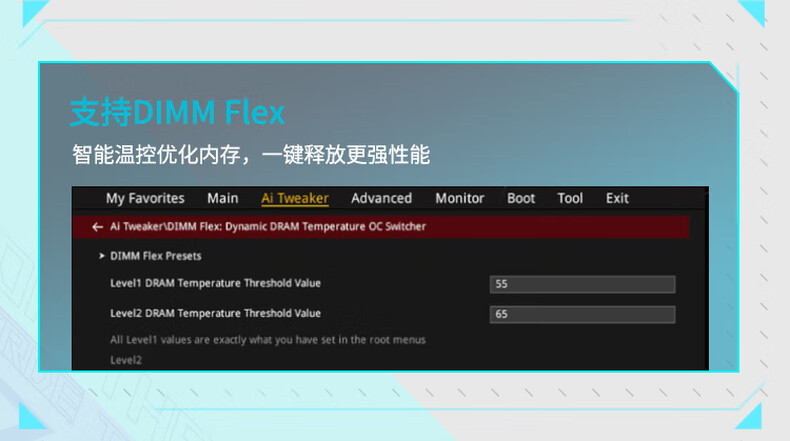This screenshot has height=441, width=790.
Task: Go to the Advanced tab
Action: [x=381, y=198]
